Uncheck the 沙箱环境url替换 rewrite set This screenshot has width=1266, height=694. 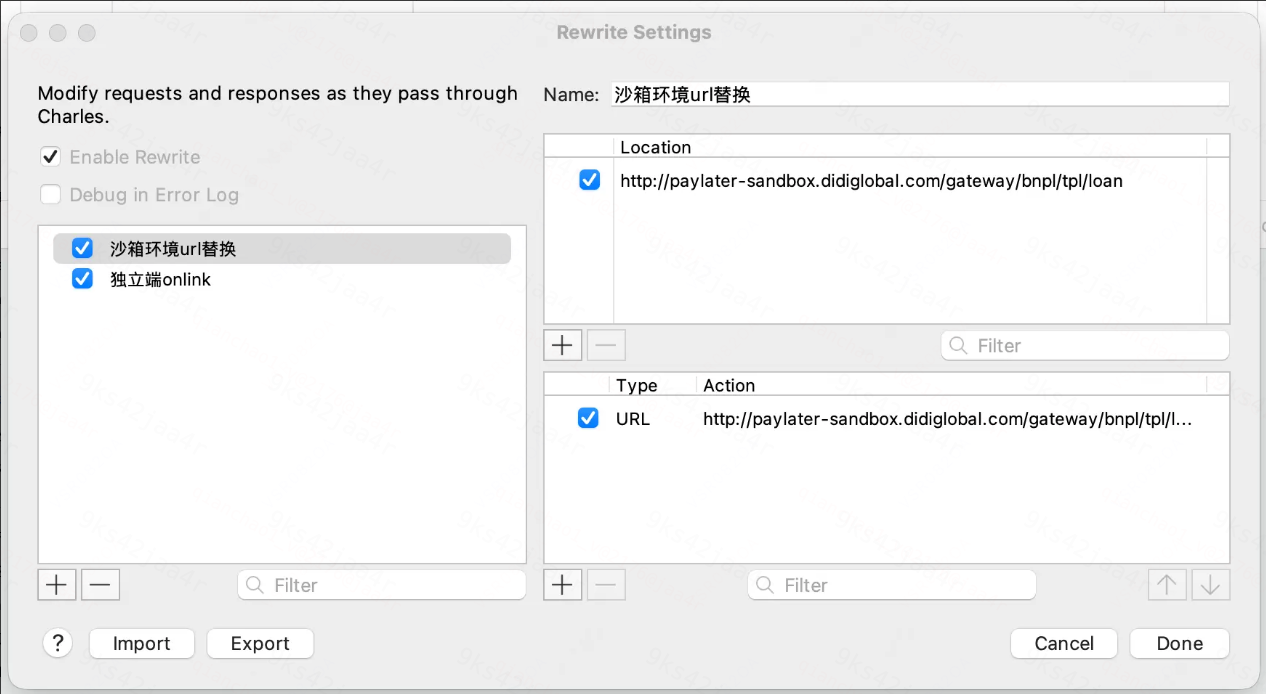point(83,249)
